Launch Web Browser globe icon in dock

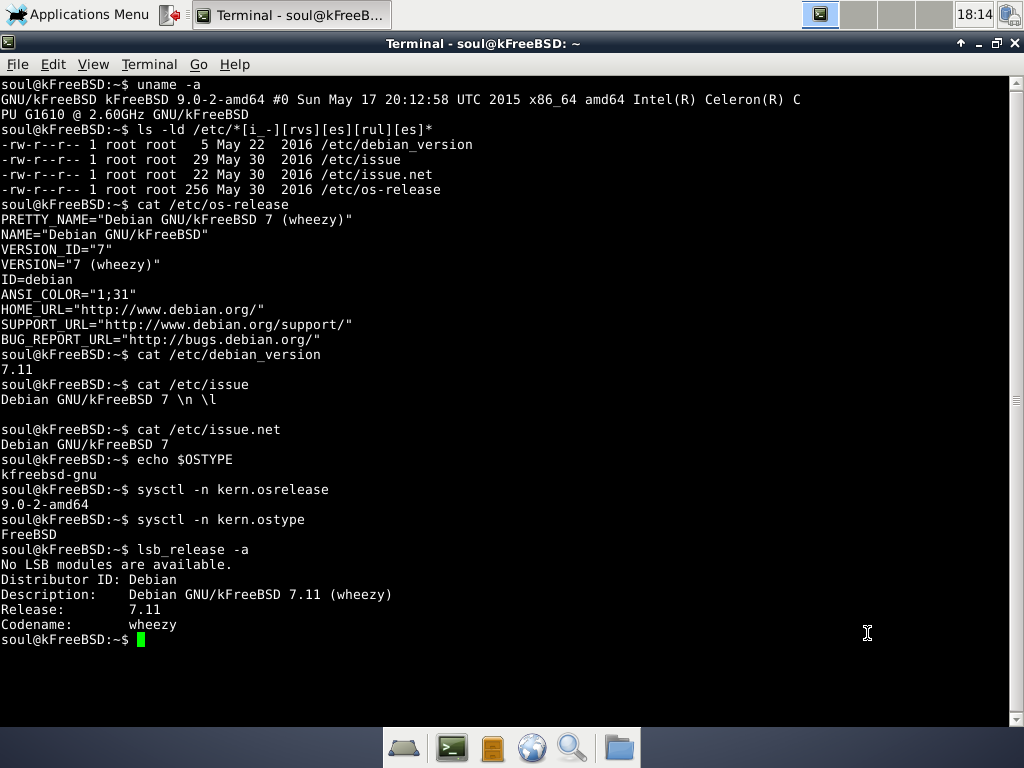coord(532,748)
